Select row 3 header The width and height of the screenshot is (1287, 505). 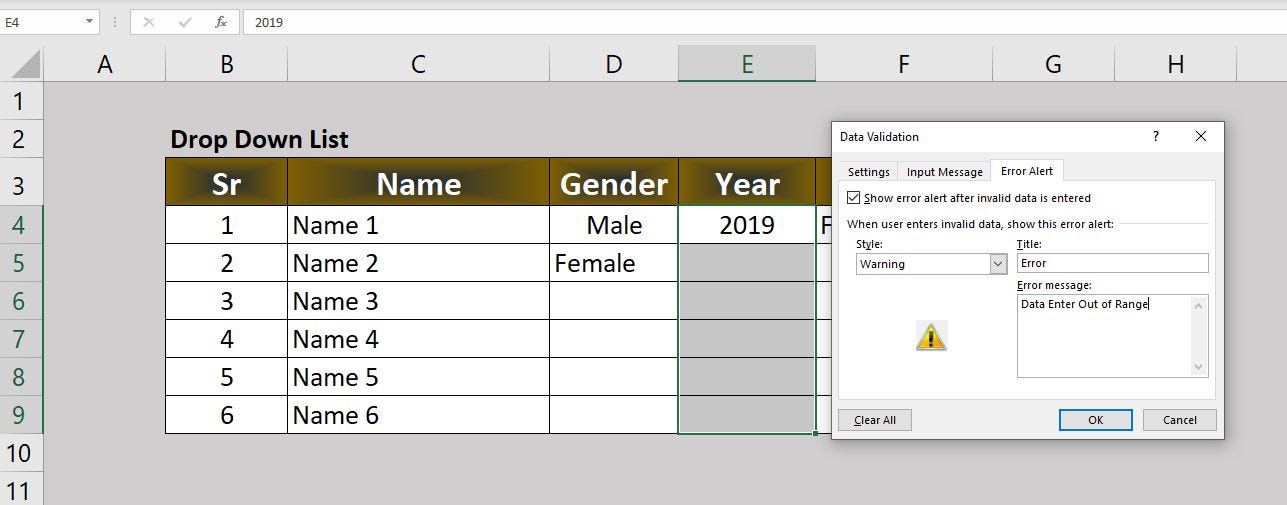(x=21, y=182)
